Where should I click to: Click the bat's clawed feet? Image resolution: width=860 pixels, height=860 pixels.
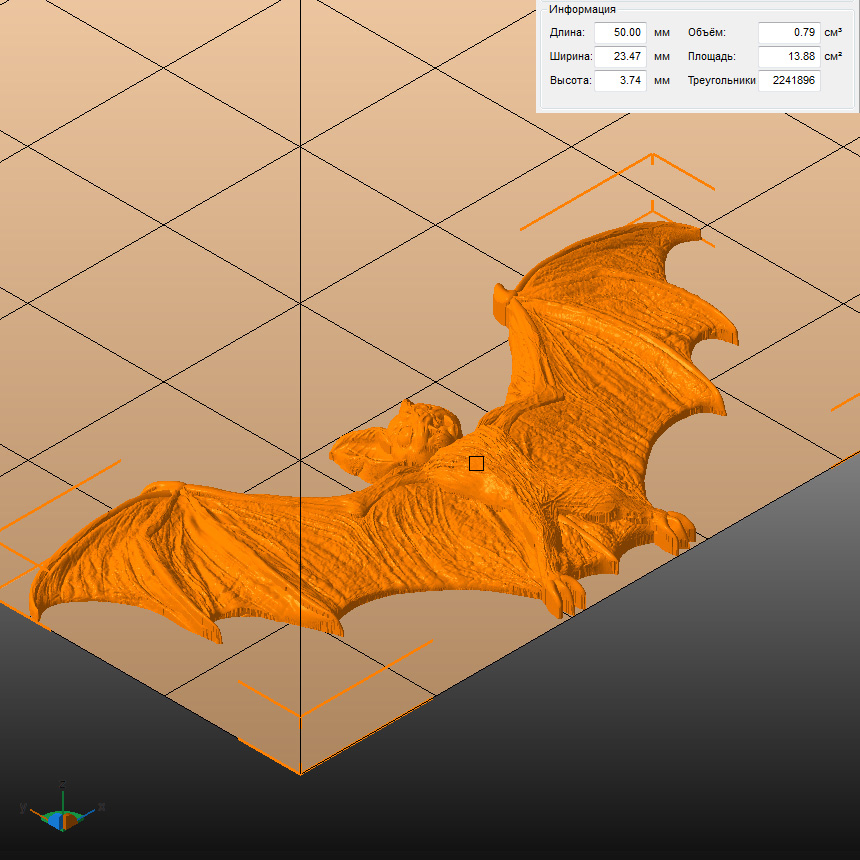[565, 595]
